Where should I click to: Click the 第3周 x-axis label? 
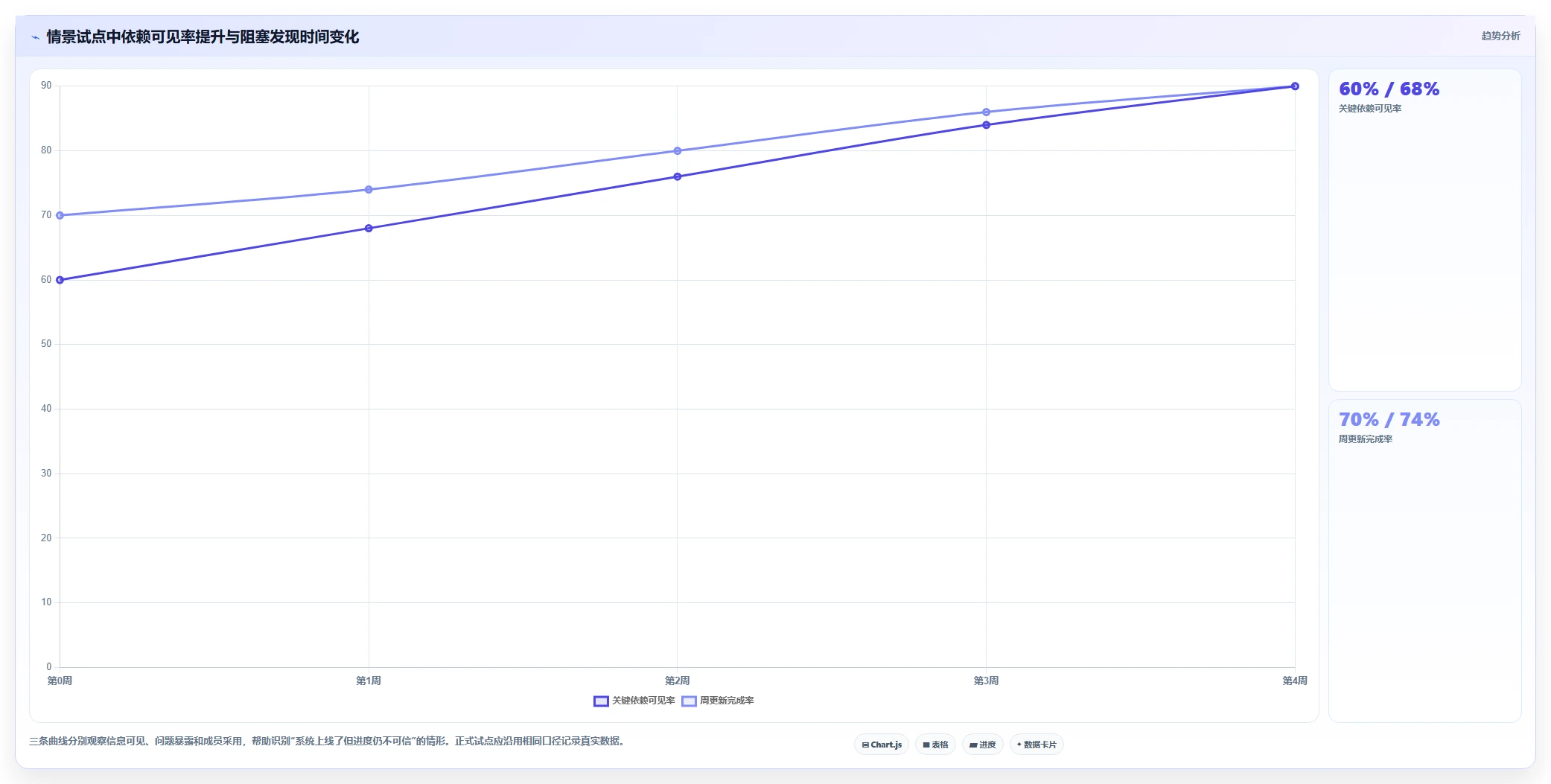pyautogui.click(x=987, y=681)
